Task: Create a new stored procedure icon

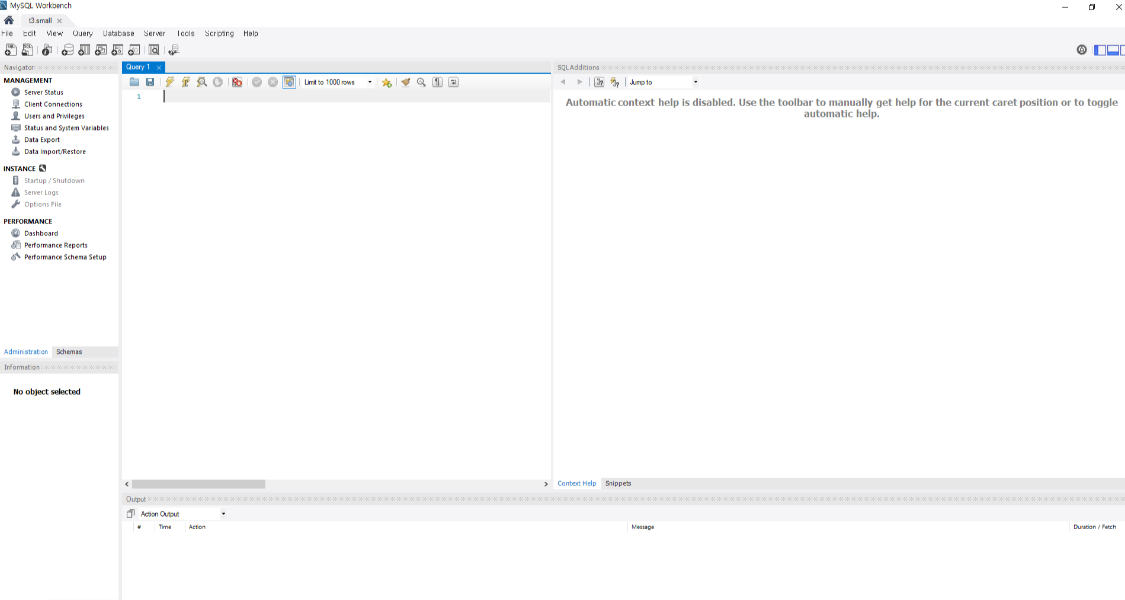Action: click(x=117, y=50)
